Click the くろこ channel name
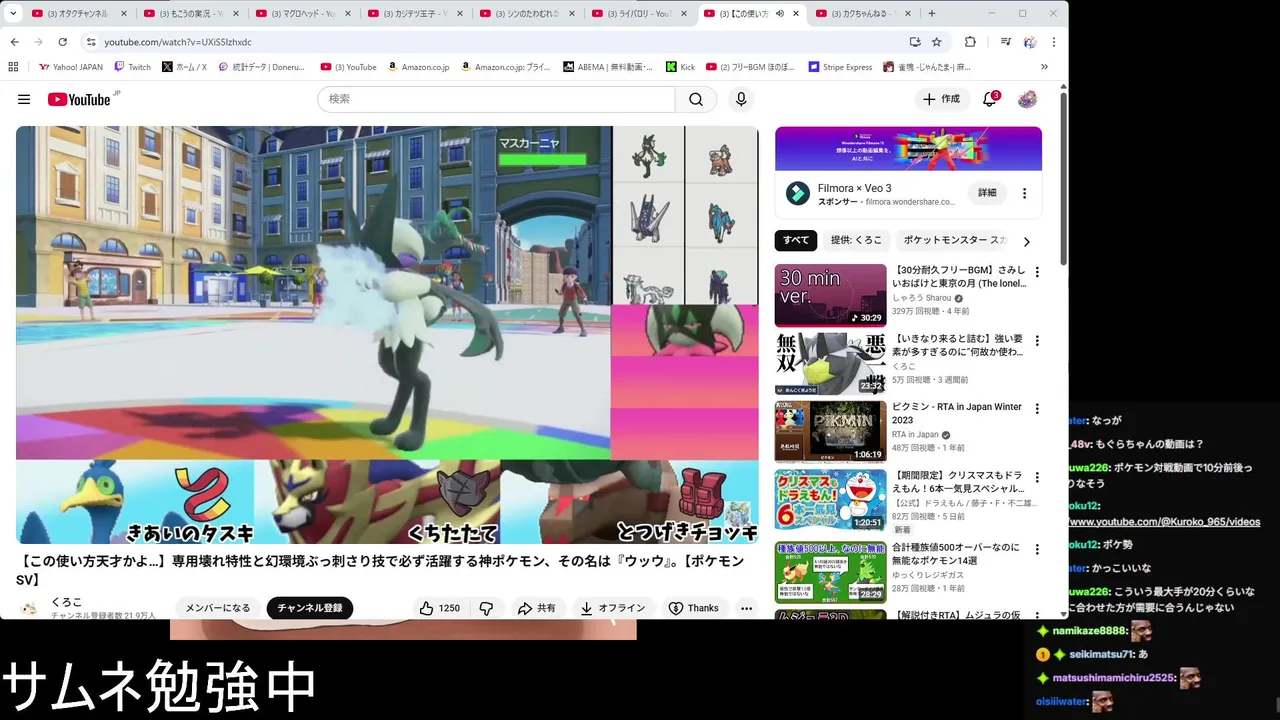This screenshot has height=720, width=1280. (x=66, y=602)
